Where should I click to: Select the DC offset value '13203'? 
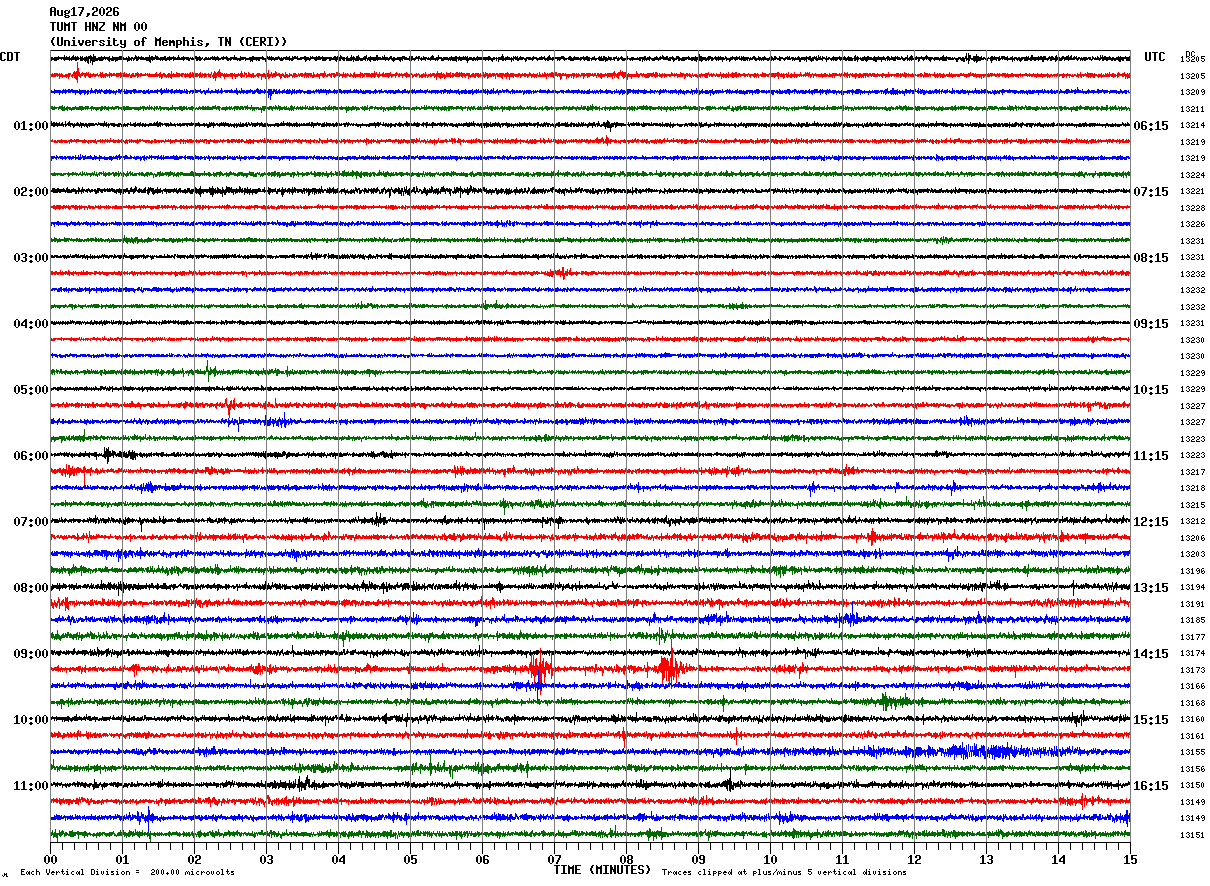(x=1192, y=555)
